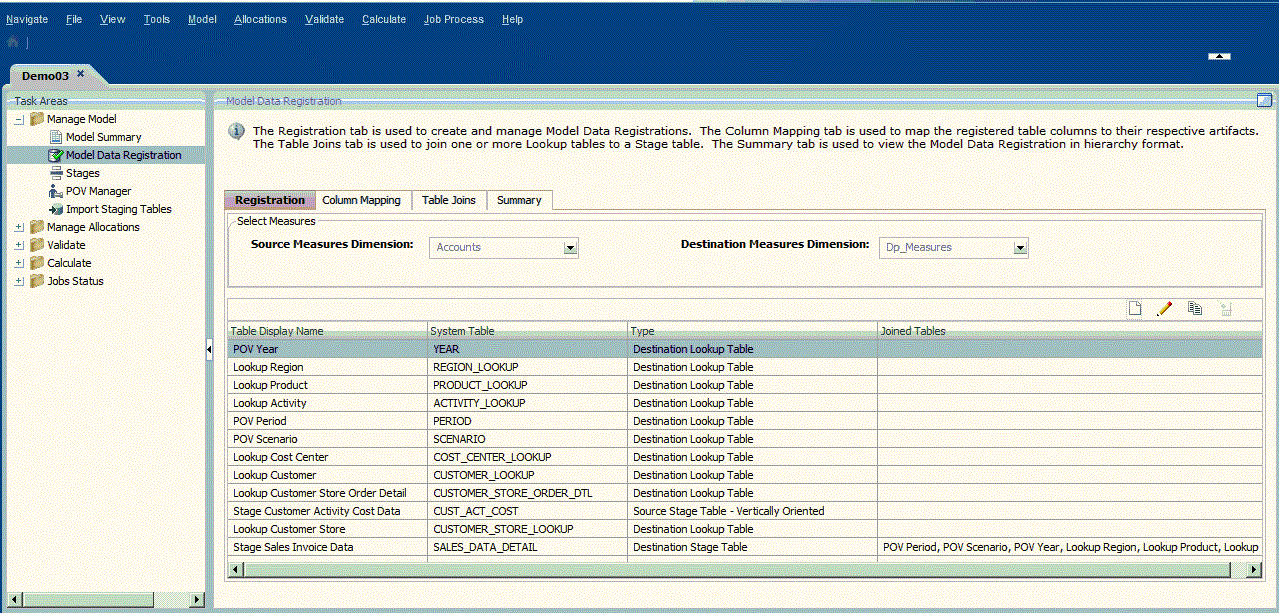Viewport: 1279px width, 613px height.
Task: Click the SALES_DATA_DETAIL cell
Action: tap(527, 547)
